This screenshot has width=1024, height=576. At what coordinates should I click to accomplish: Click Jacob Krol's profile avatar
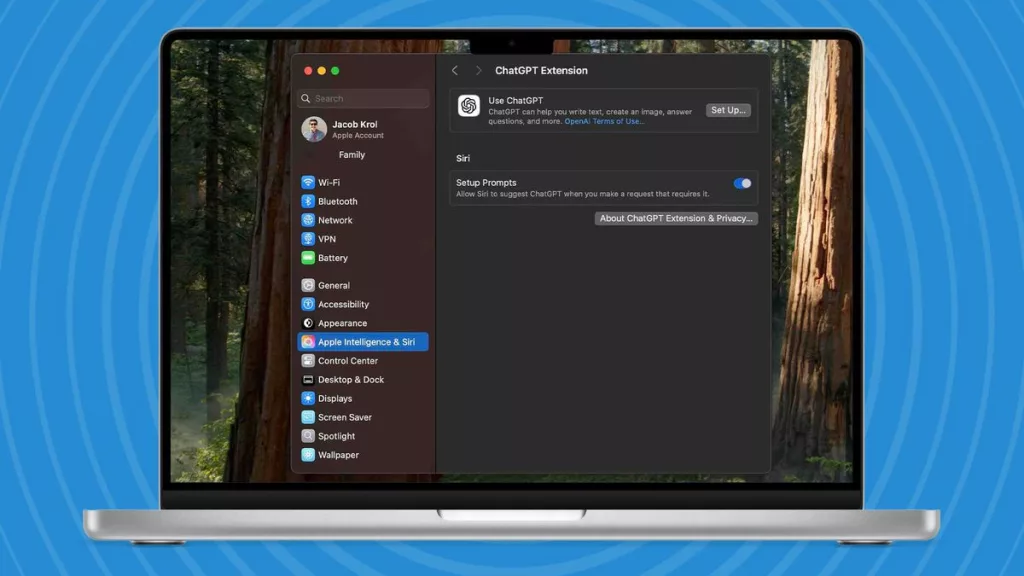[x=314, y=129]
